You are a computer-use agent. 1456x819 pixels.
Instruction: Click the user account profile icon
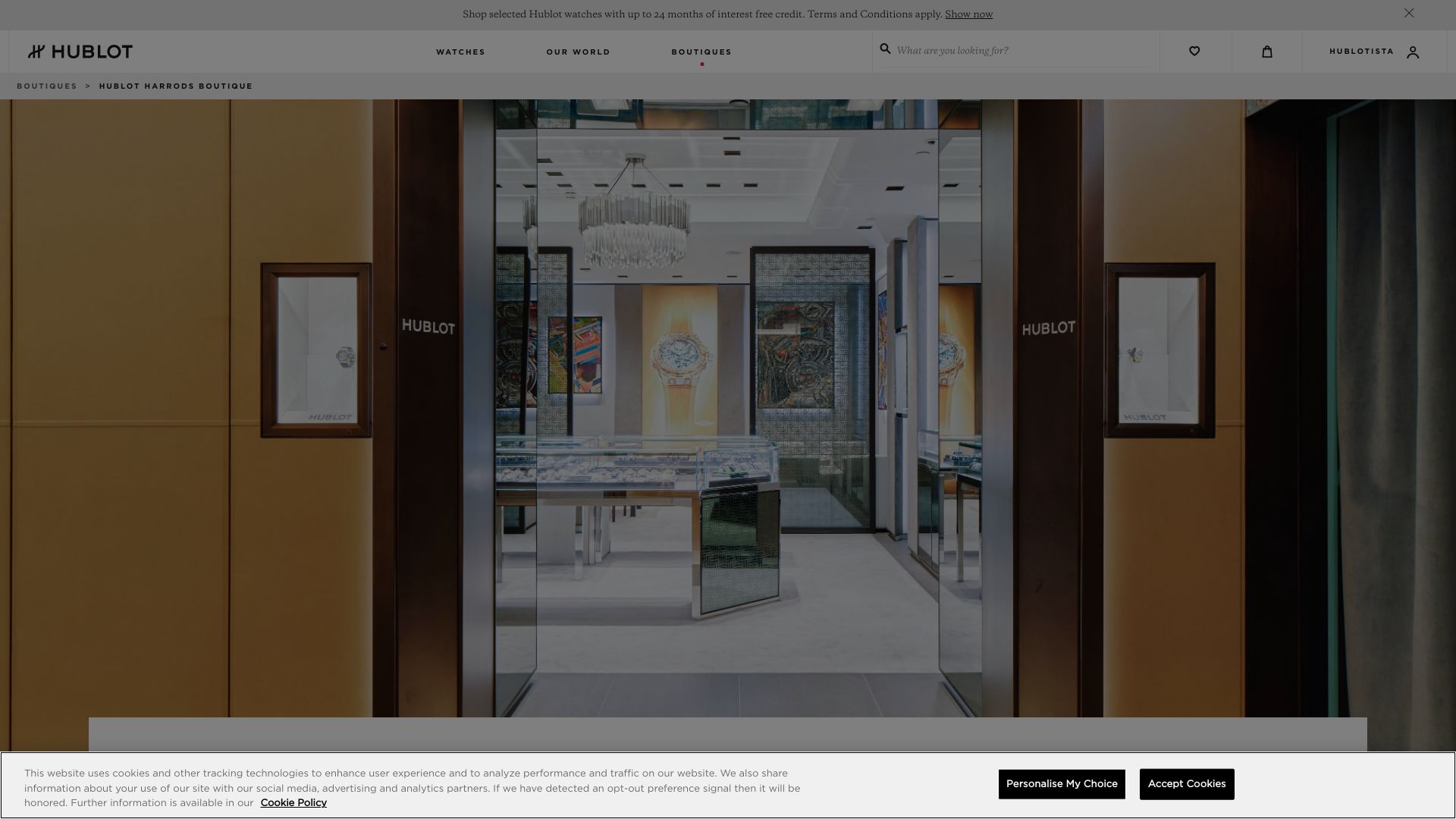[1413, 52]
